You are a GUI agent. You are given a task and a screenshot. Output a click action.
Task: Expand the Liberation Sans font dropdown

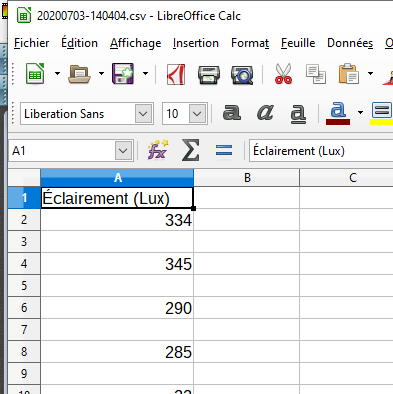pyautogui.click(x=143, y=114)
